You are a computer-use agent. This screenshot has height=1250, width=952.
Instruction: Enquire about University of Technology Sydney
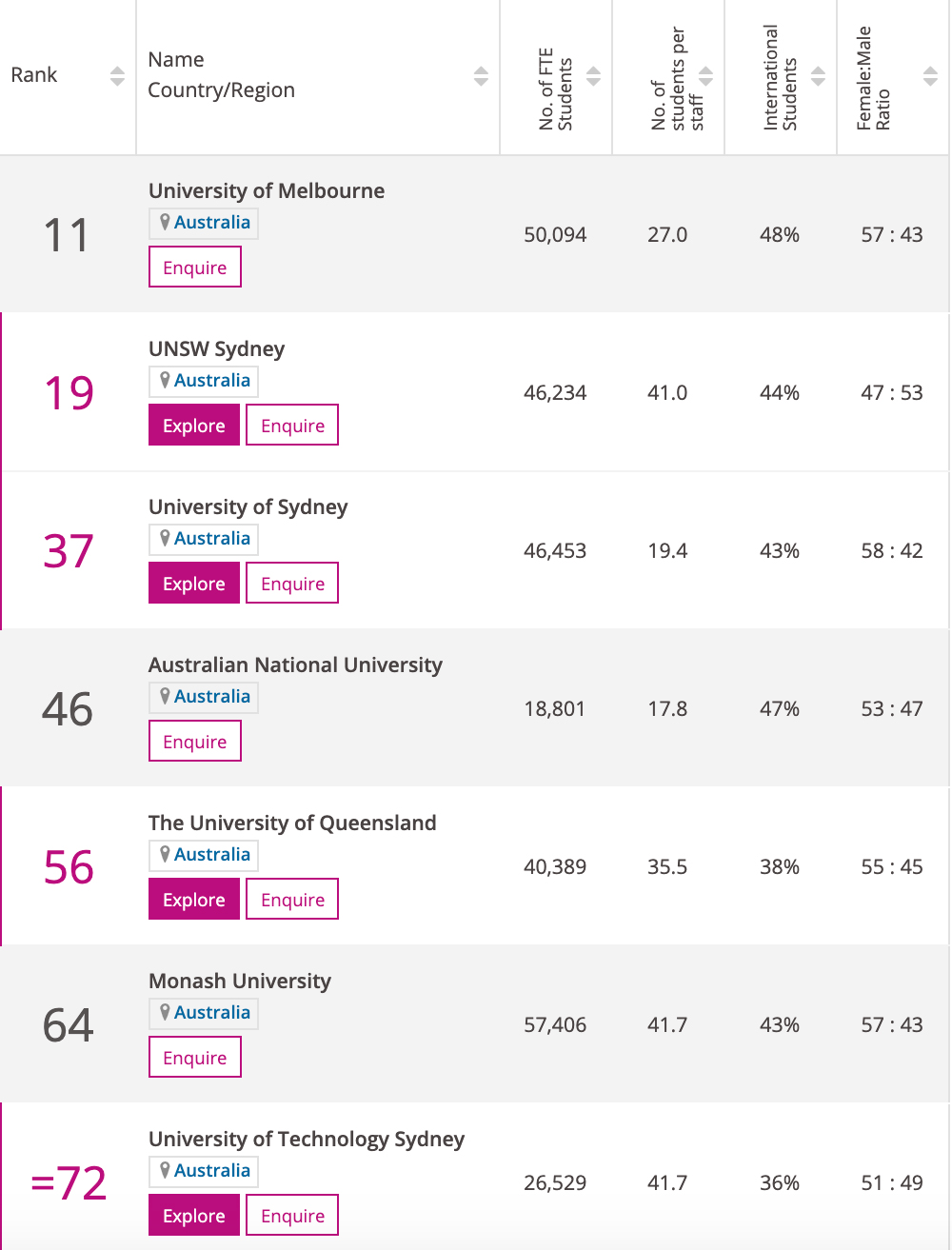[292, 1216]
